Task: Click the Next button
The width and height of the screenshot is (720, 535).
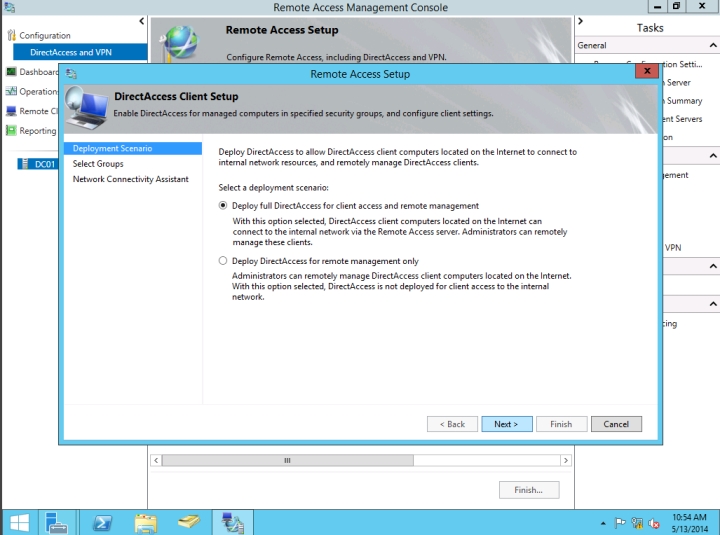Action: click(x=506, y=424)
